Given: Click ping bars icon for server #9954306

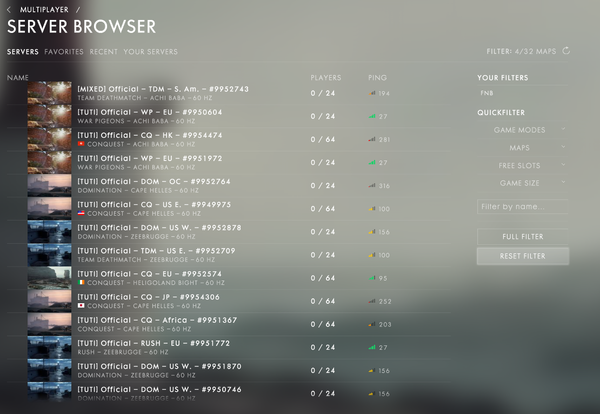Looking at the screenshot, I should [x=372, y=301].
